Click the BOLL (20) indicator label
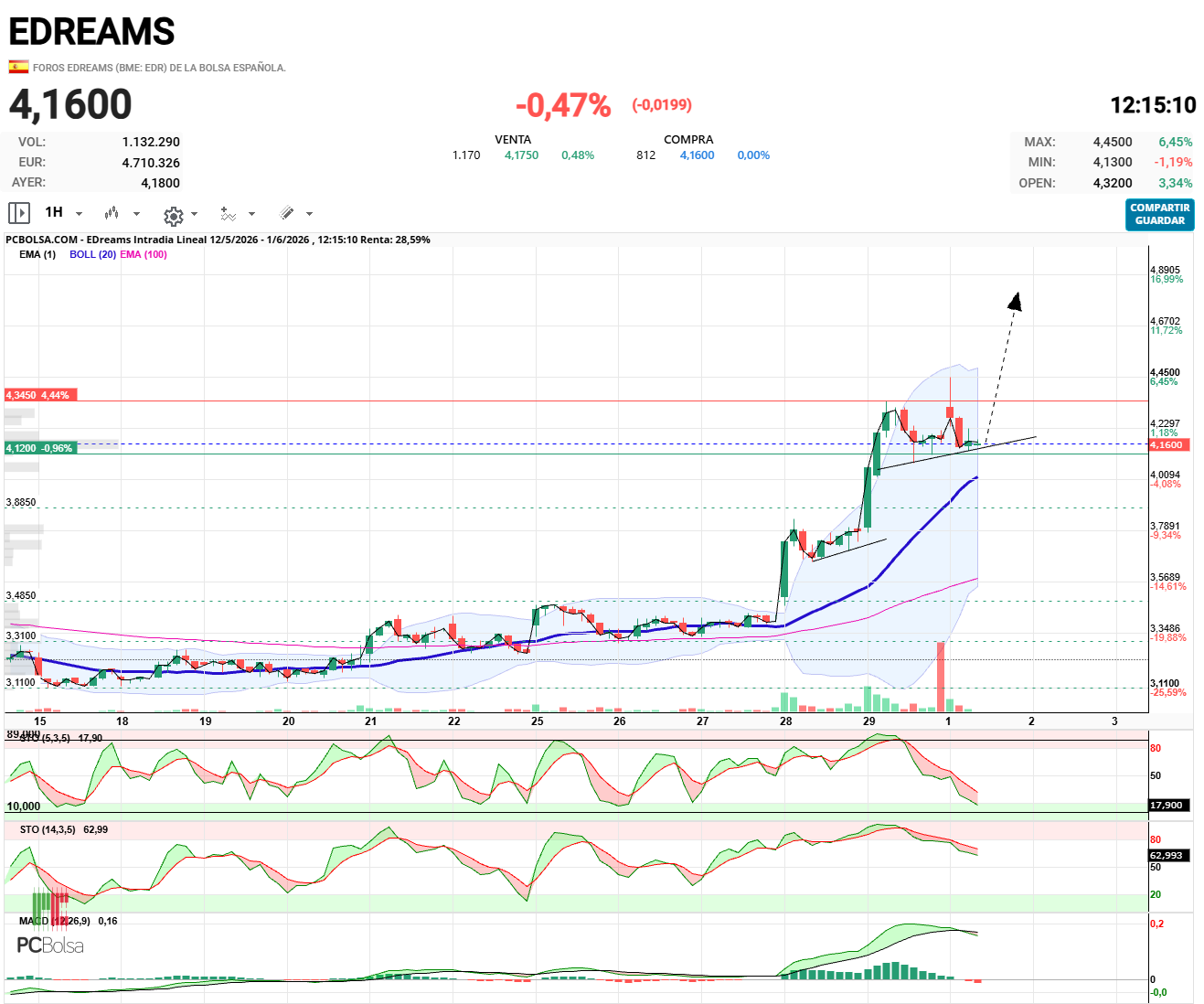Viewport: 1204px width, 1004px height. coord(92,254)
